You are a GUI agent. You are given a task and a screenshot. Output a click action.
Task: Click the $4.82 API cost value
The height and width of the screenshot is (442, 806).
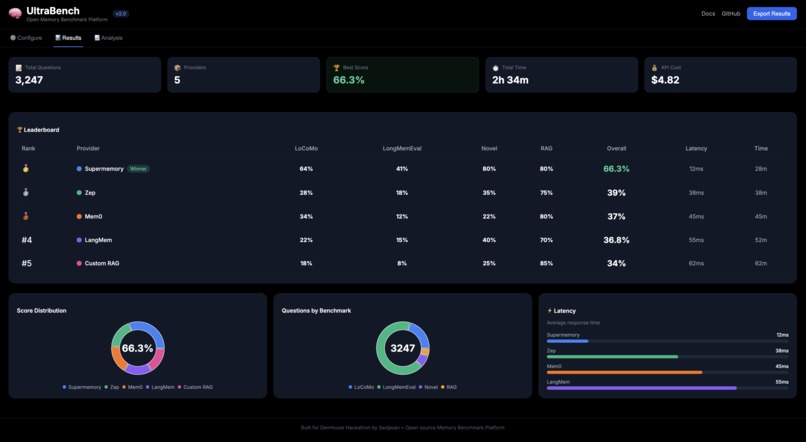665,80
